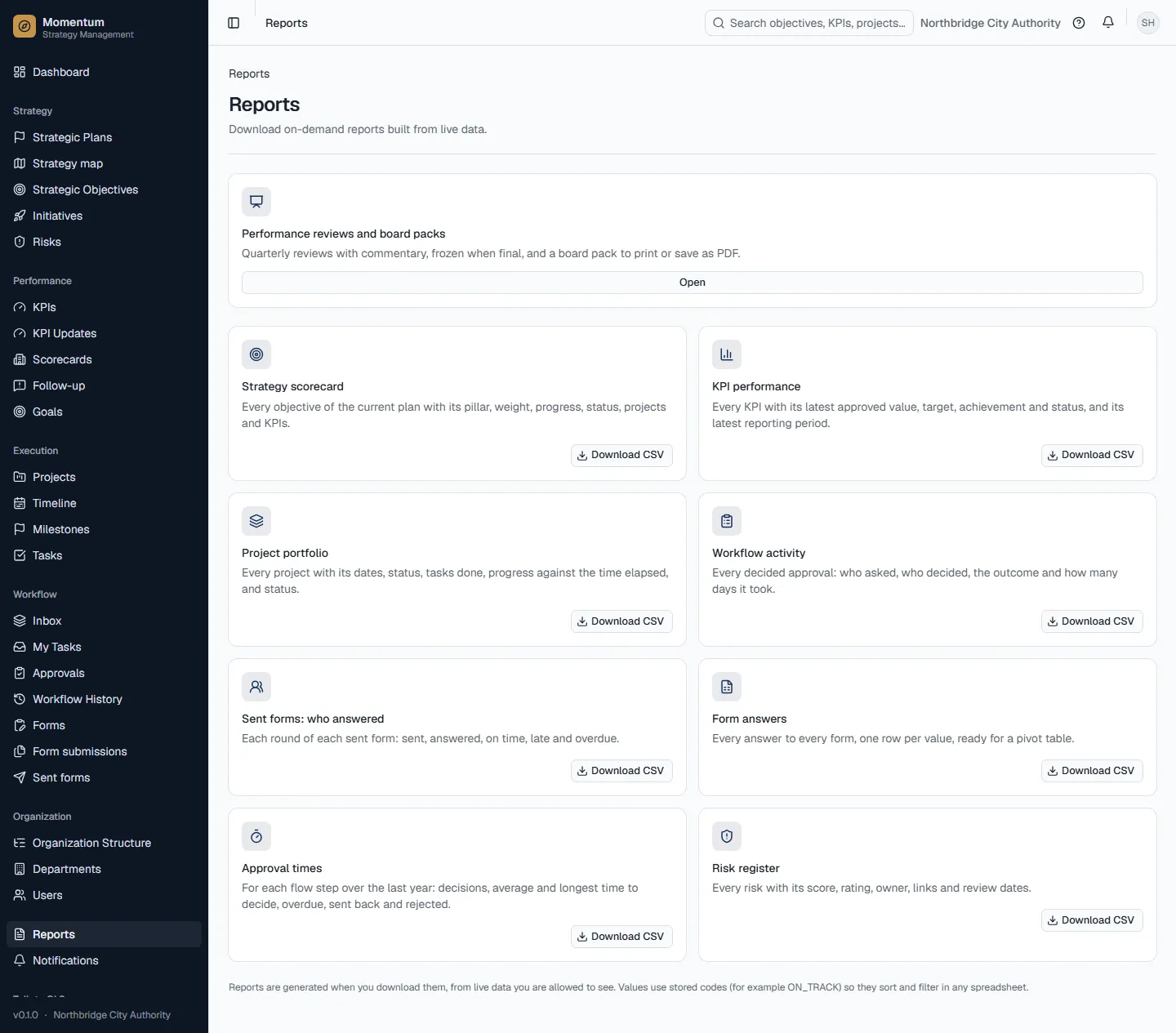1176x1033 pixels.
Task: Open Milestones from the sidebar
Action: pos(104,529)
